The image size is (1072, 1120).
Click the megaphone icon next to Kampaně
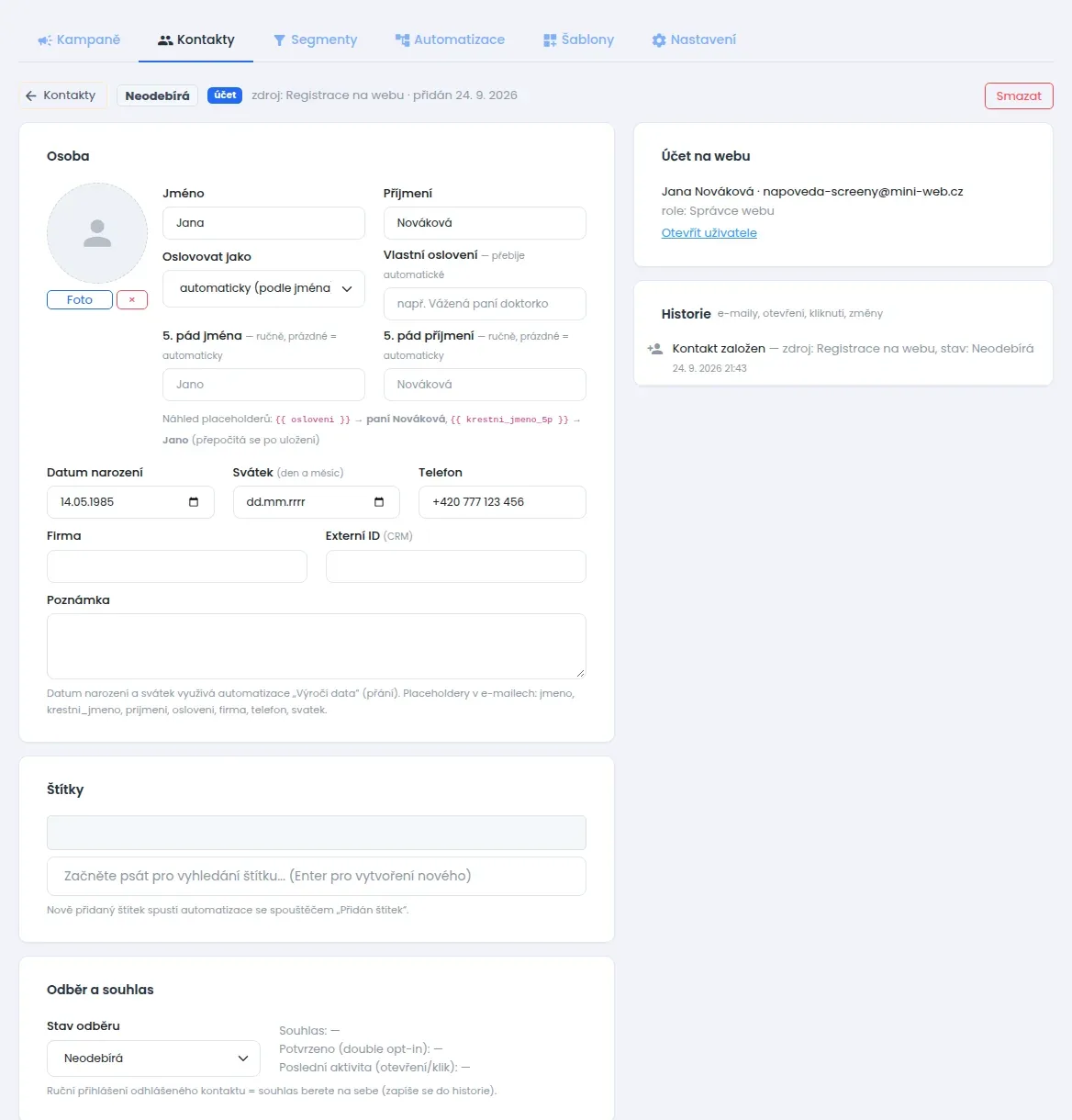[44, 40]
